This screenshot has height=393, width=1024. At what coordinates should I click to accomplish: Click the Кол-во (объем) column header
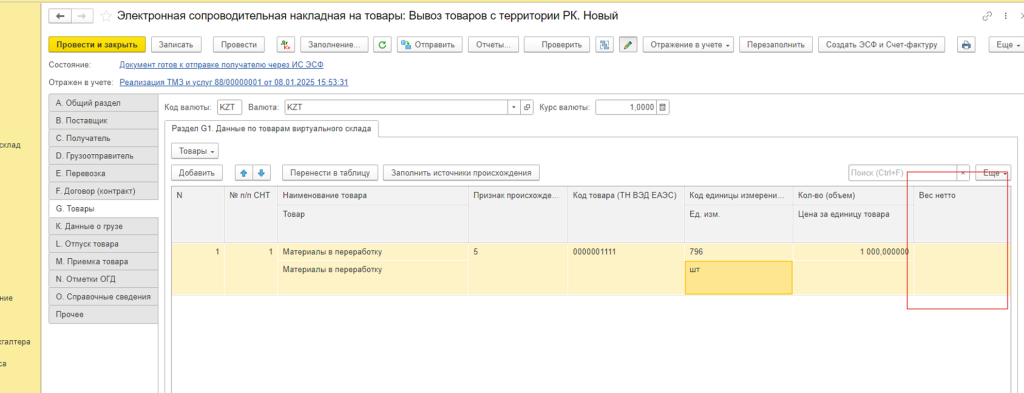click(x=853, y=195)
